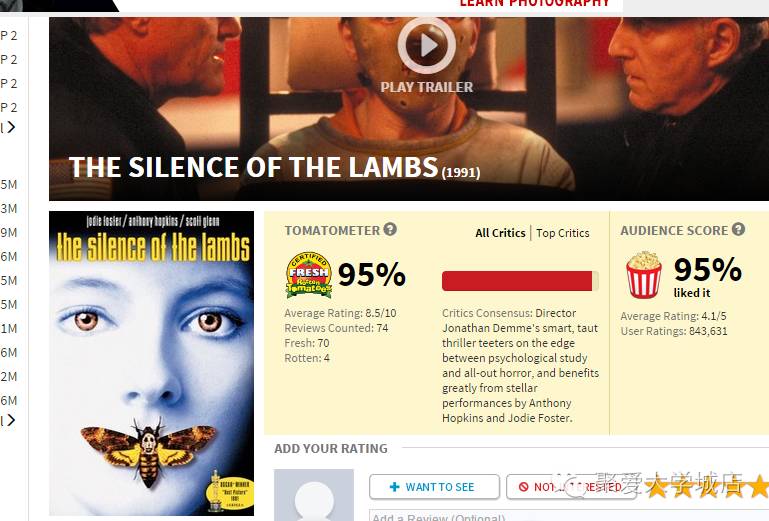The width and height of the screenshot is (769, 521).
Task: Expand the upper left sidebar chevron
Action: (10, 127)
